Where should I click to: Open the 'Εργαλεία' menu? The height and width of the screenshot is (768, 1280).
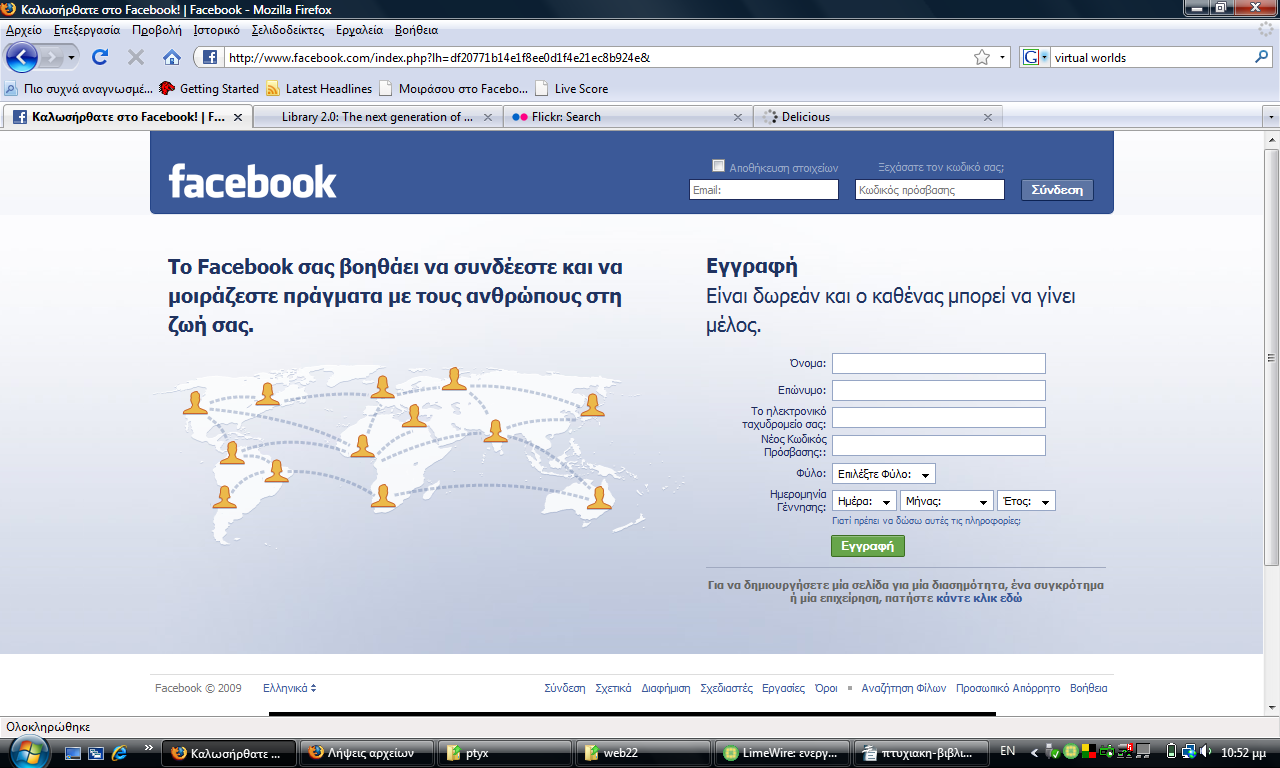pyautogui.click(x=361, y=30)
